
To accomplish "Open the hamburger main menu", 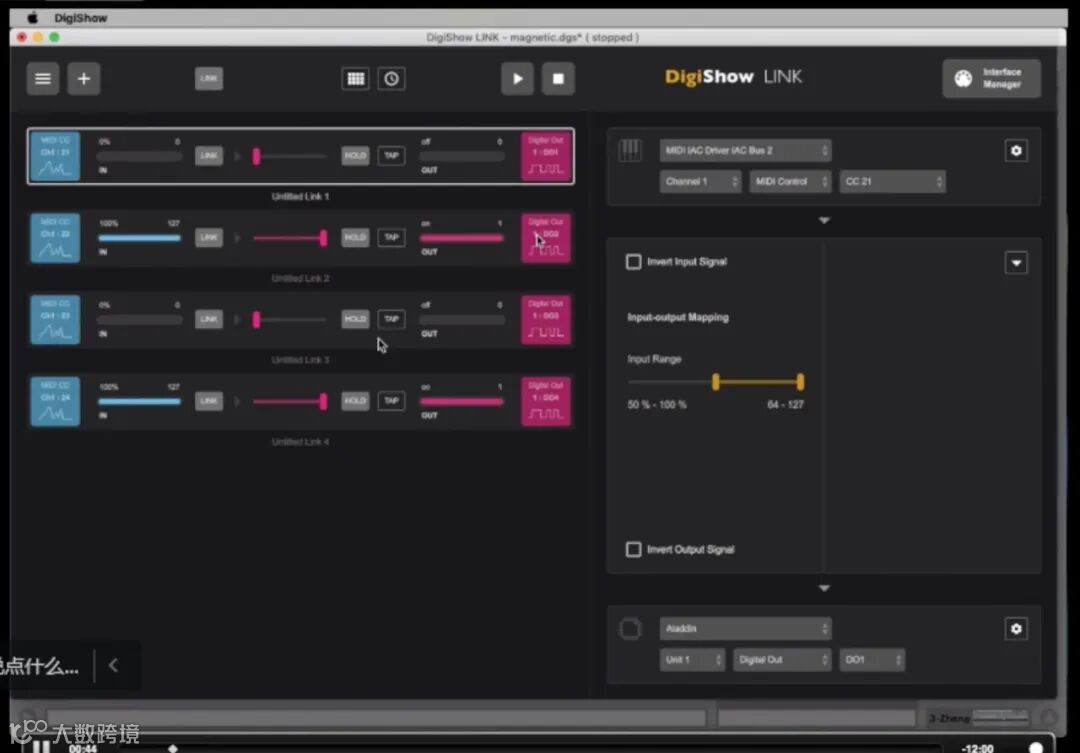I will tap(43, 79).
